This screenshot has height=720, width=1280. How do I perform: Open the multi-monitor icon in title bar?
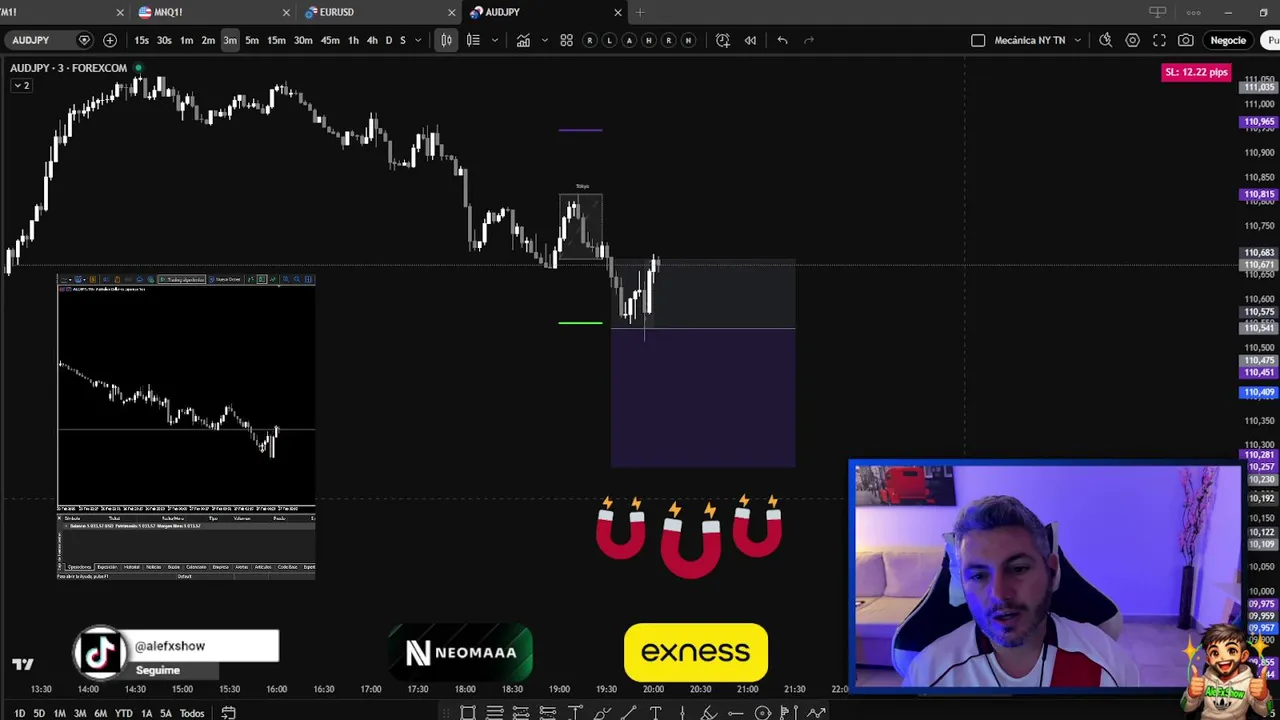[x=1157, y=12]
